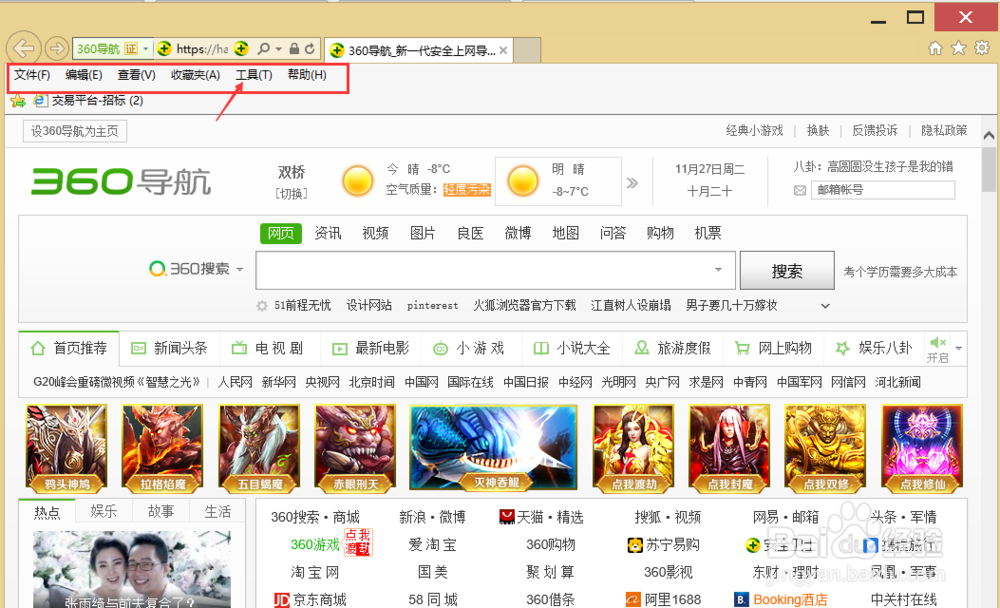Screen dimensions: 1000x608
Task: Open Booking酒店 site link
Action: [781, 600]
